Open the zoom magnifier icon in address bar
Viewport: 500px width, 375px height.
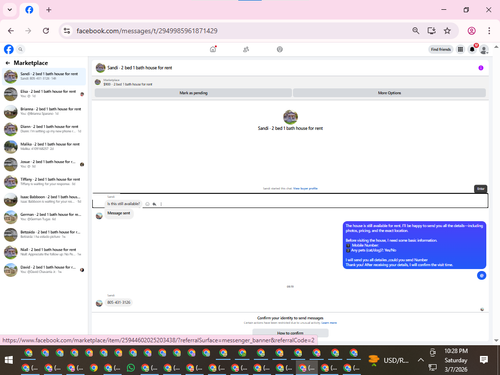tap(416, 31)
